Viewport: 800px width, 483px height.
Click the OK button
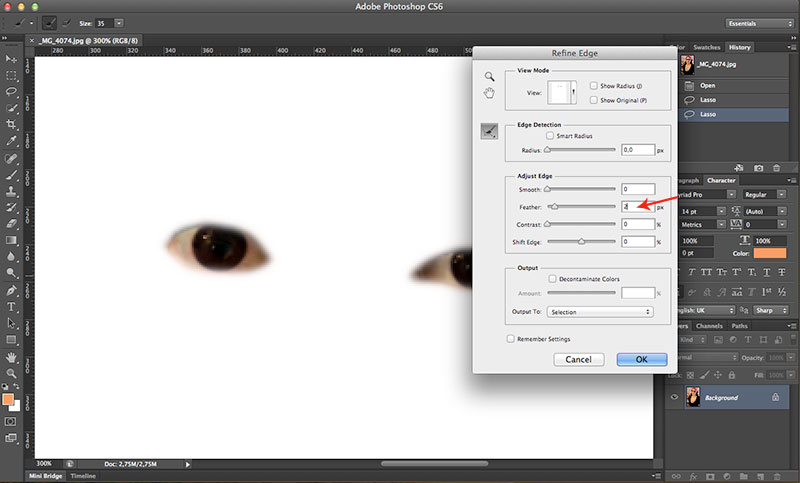coord(641,359)
